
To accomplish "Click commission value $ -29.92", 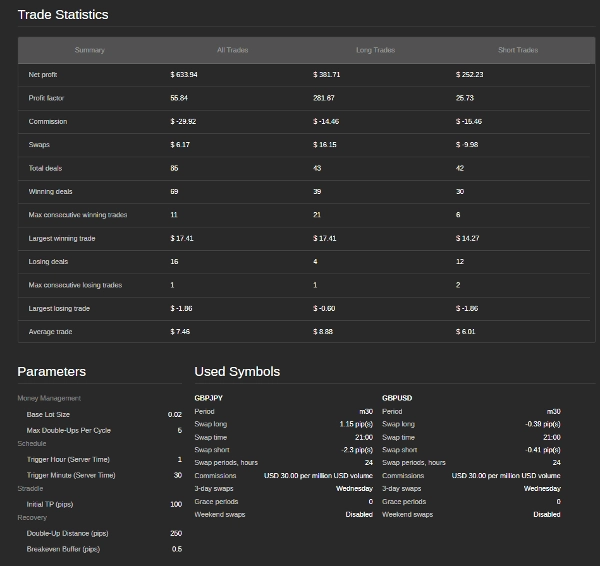I will [x=183, y=122].
